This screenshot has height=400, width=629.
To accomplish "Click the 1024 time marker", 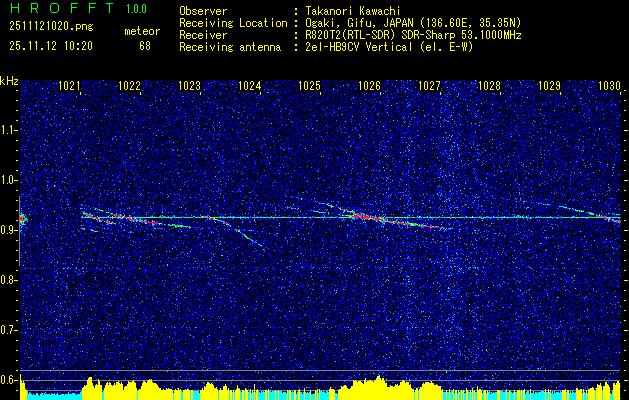I will [x=250, y=85].
